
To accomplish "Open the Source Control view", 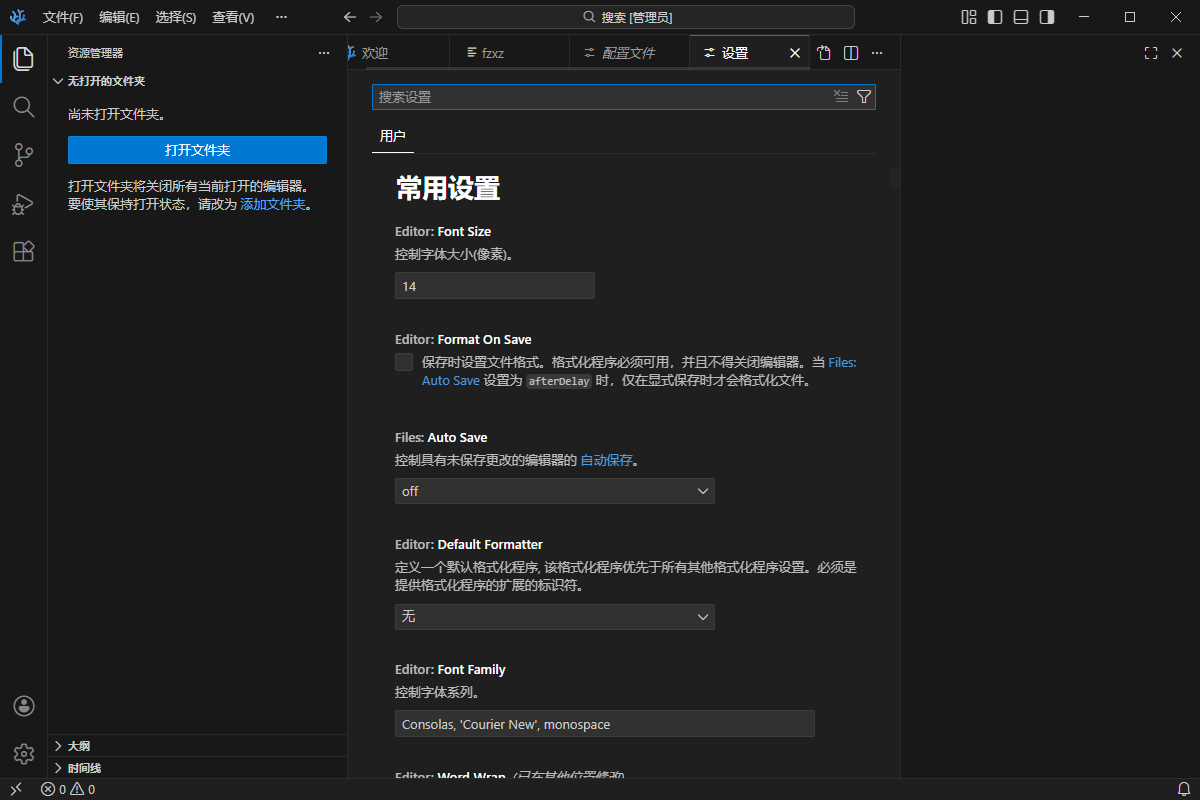I will [x=23, y=155].
